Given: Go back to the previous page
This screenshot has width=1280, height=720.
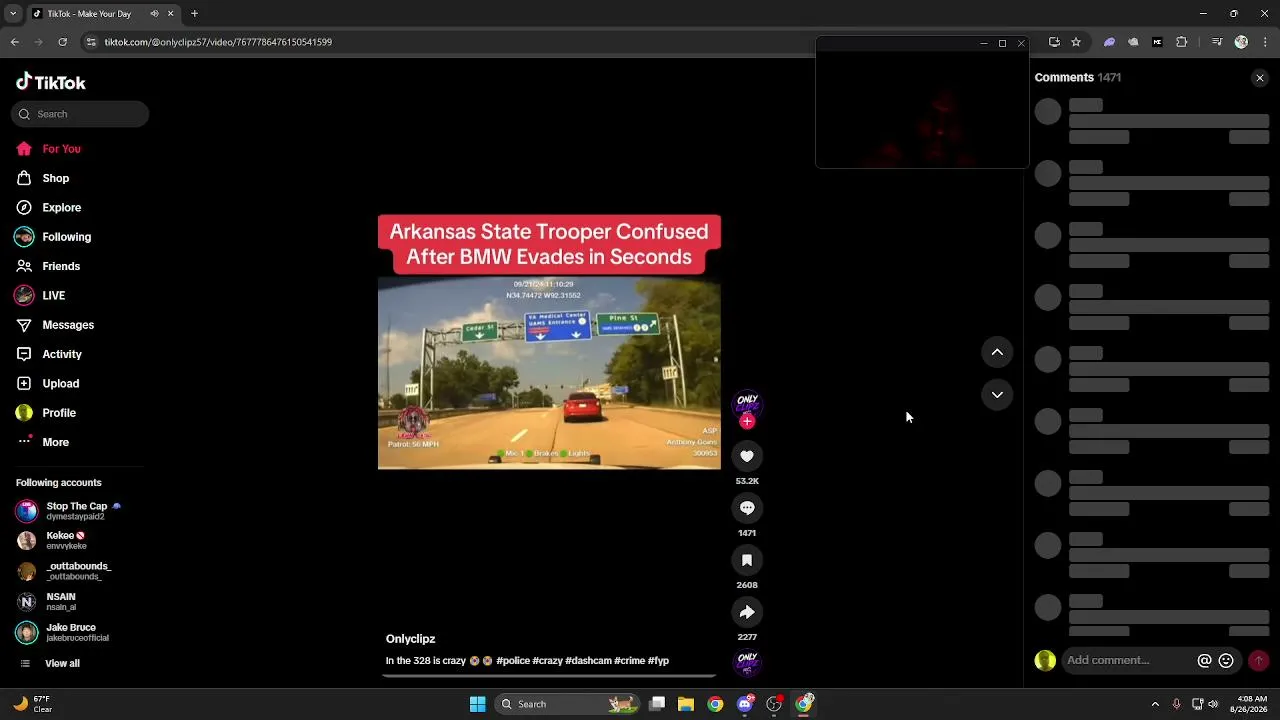Looking at the screenshot, I should [14, 42].
